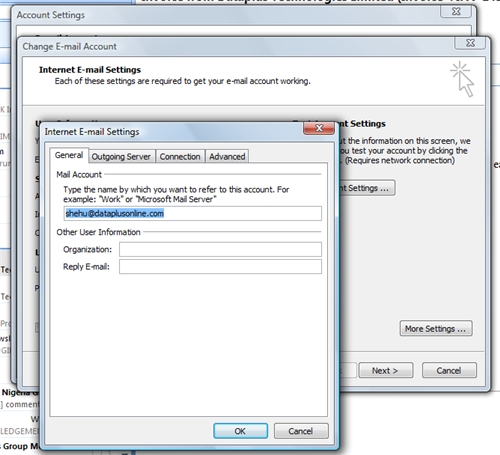This screenshot has height=455, width=500.
Task: Switch to the Outgoing Server tab
Action: pos(121,156)
